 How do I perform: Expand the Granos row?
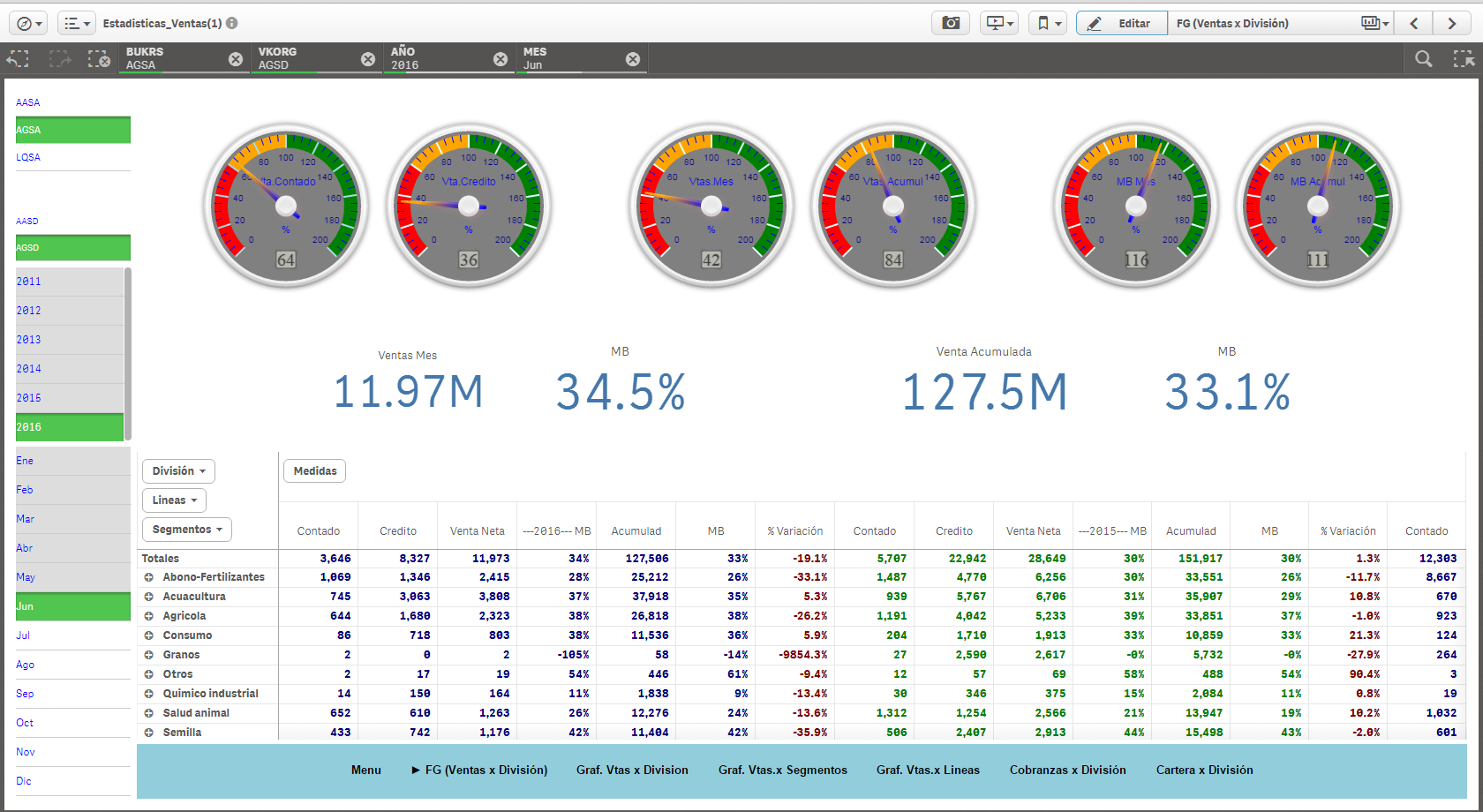(x=149, y=655)
